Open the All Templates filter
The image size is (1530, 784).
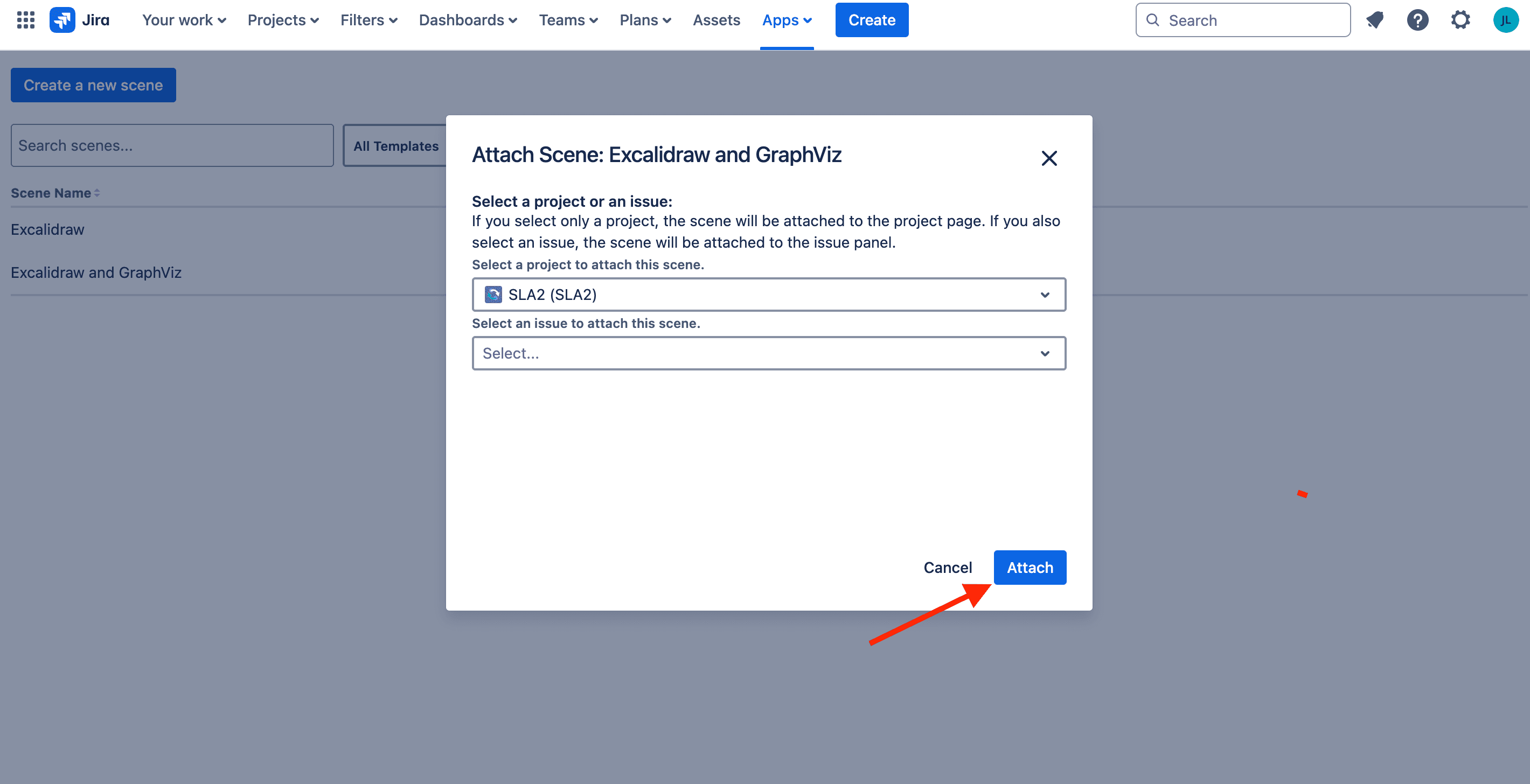[x=395, y=145]
